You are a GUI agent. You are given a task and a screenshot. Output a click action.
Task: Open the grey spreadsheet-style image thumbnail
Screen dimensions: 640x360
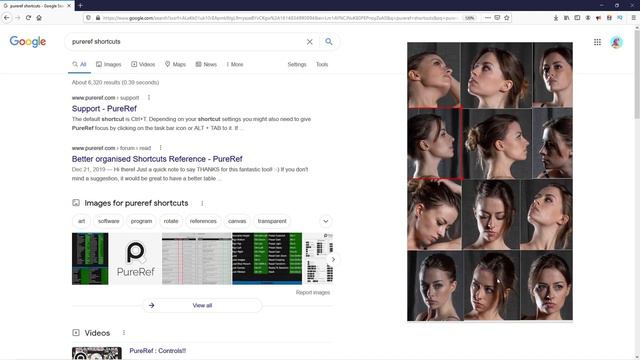tap(197, 259)
